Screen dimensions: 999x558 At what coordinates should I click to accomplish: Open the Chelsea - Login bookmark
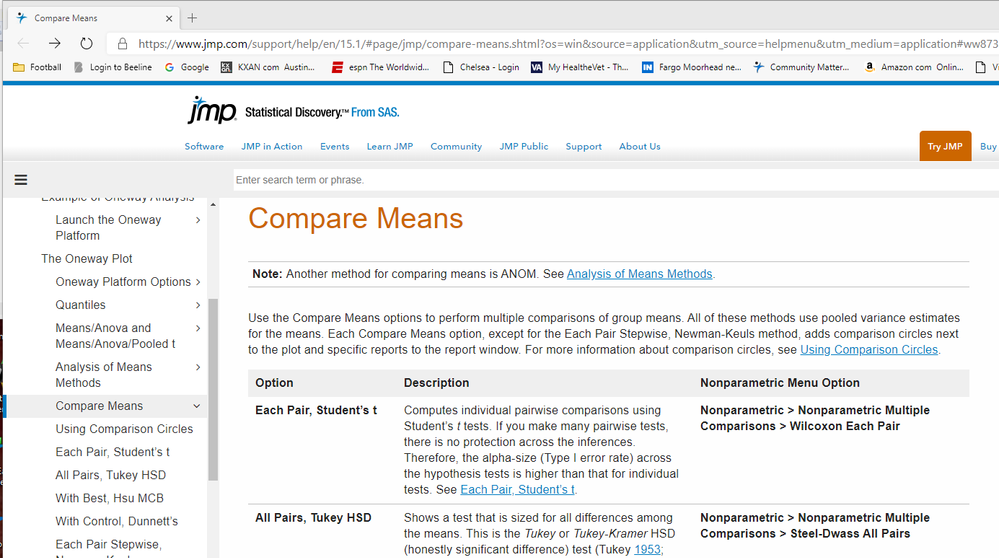481,67
